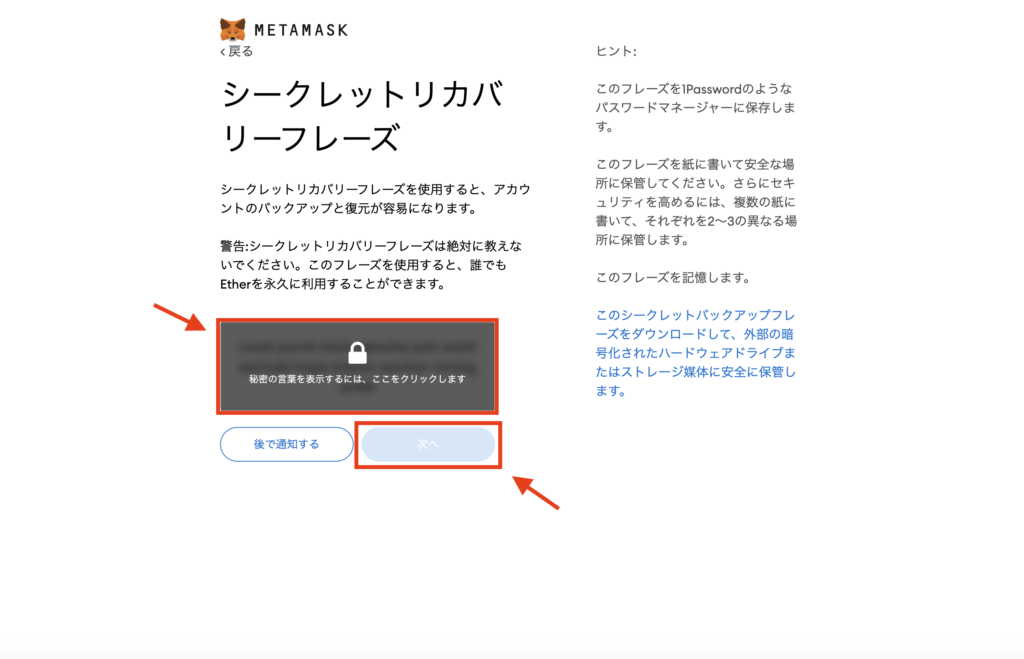The image size is (1024, 659).
Task: Click the back chevron beside 戻る
Action: [223, 51]
